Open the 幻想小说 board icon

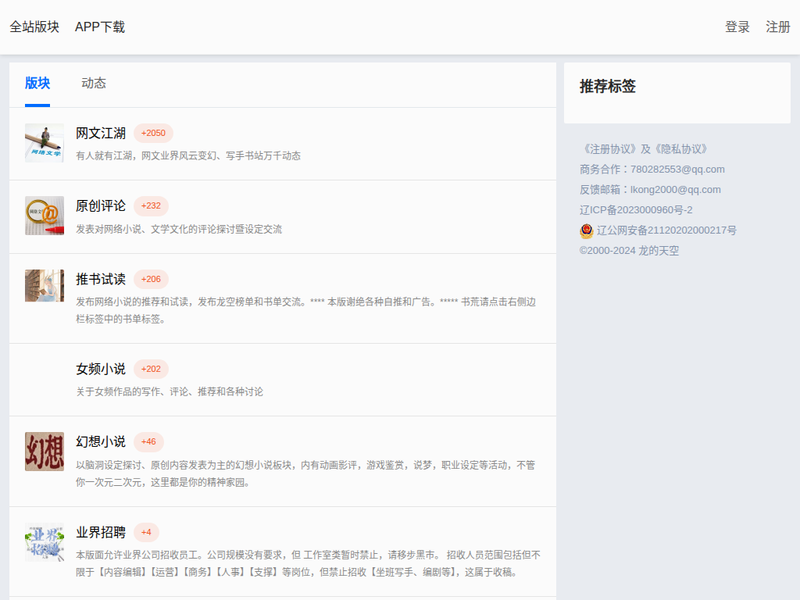click(x=44, y=451)
